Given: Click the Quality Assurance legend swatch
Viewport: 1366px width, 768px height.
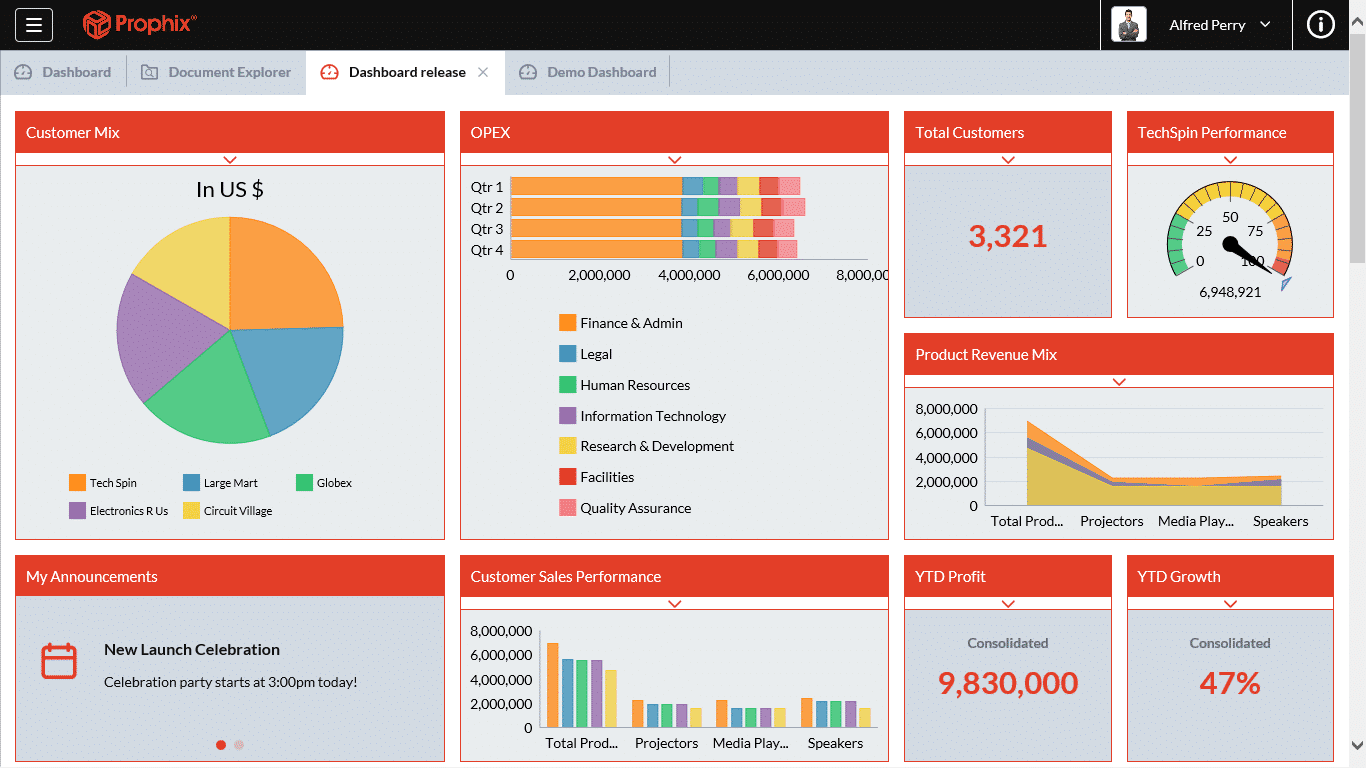Looking at the screenshot, I should tap(567, 508).
